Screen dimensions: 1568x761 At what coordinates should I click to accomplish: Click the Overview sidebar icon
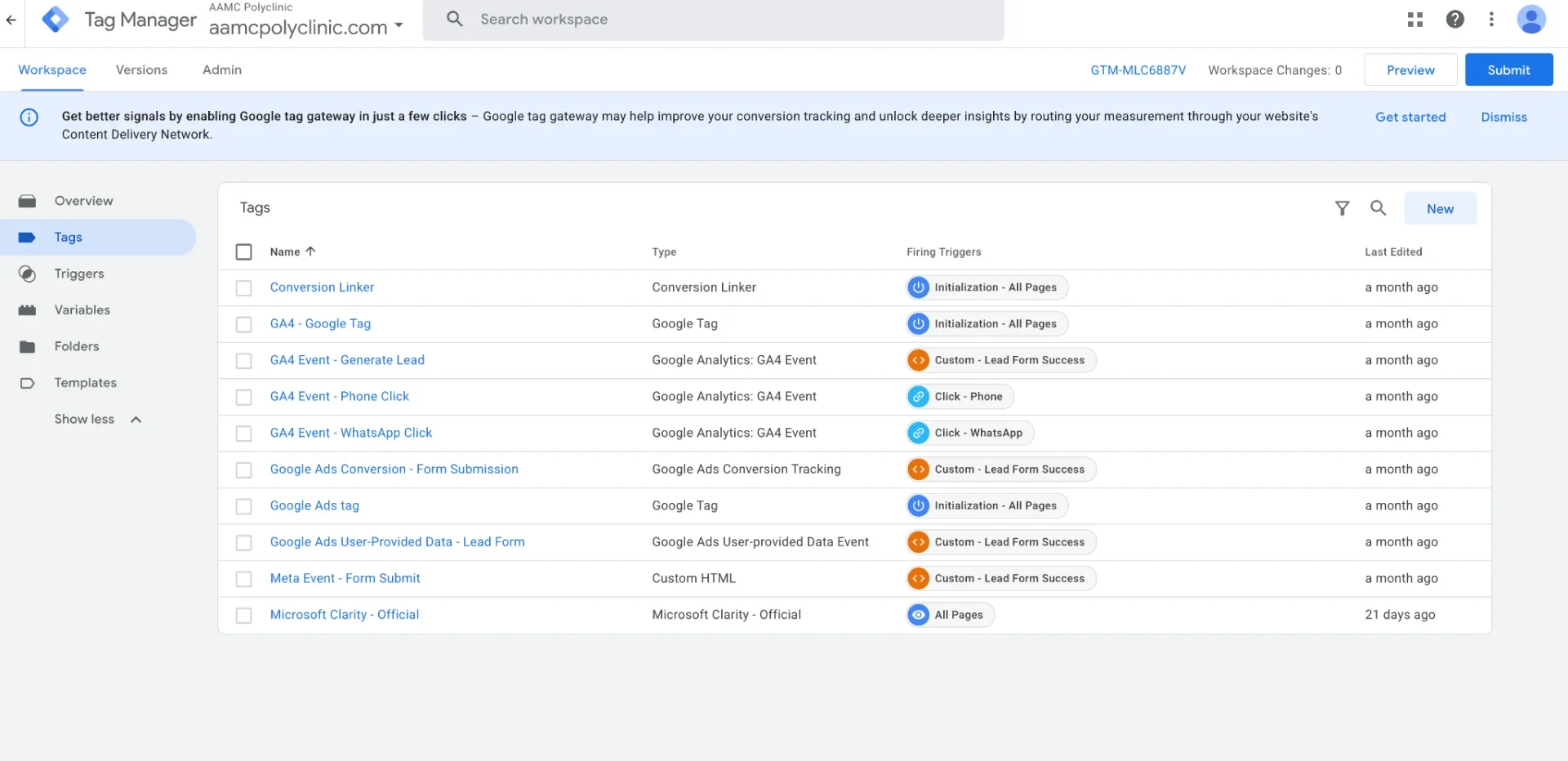pos(27,201)
